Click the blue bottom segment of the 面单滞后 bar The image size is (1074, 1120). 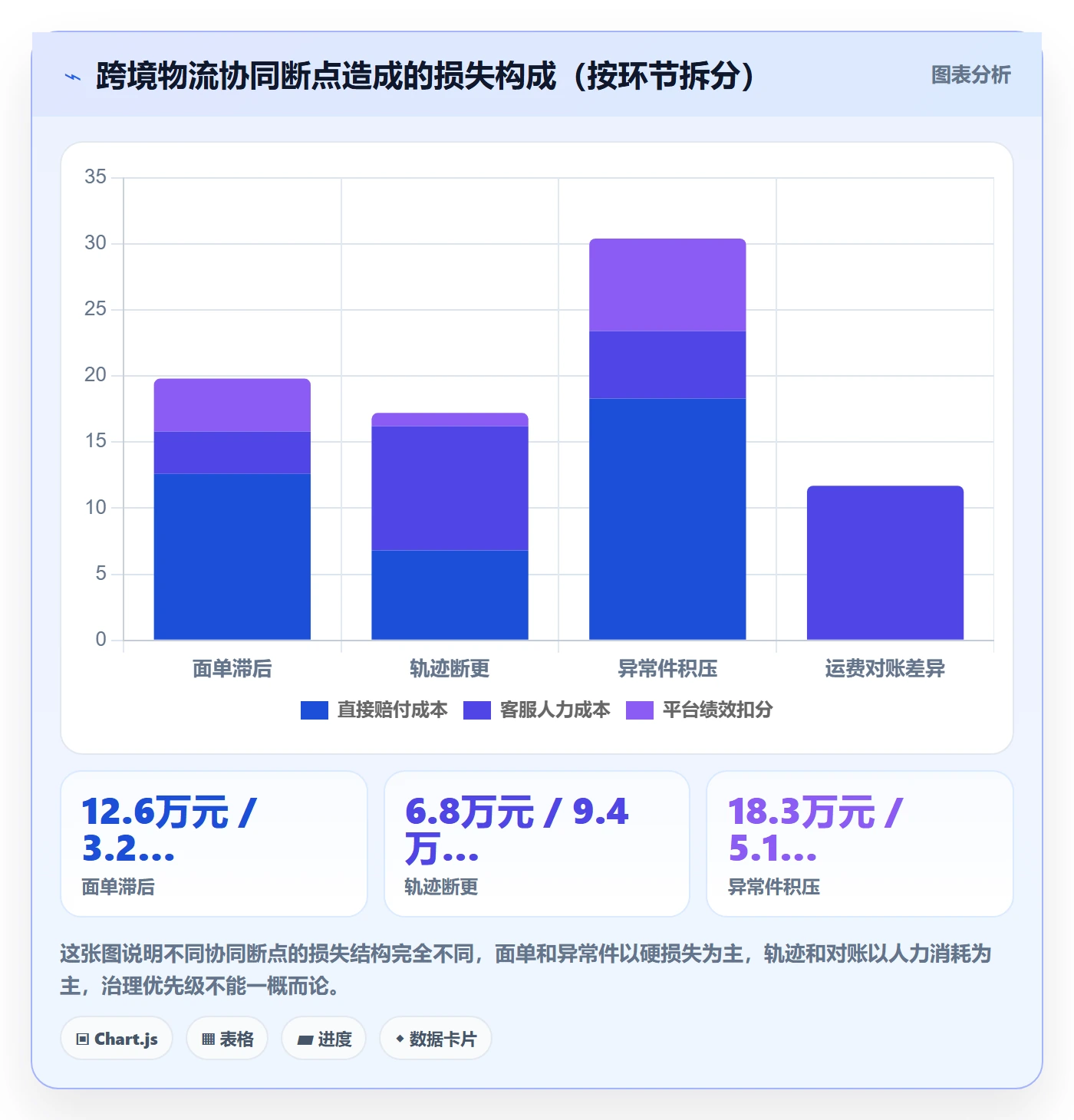[232, 556]
